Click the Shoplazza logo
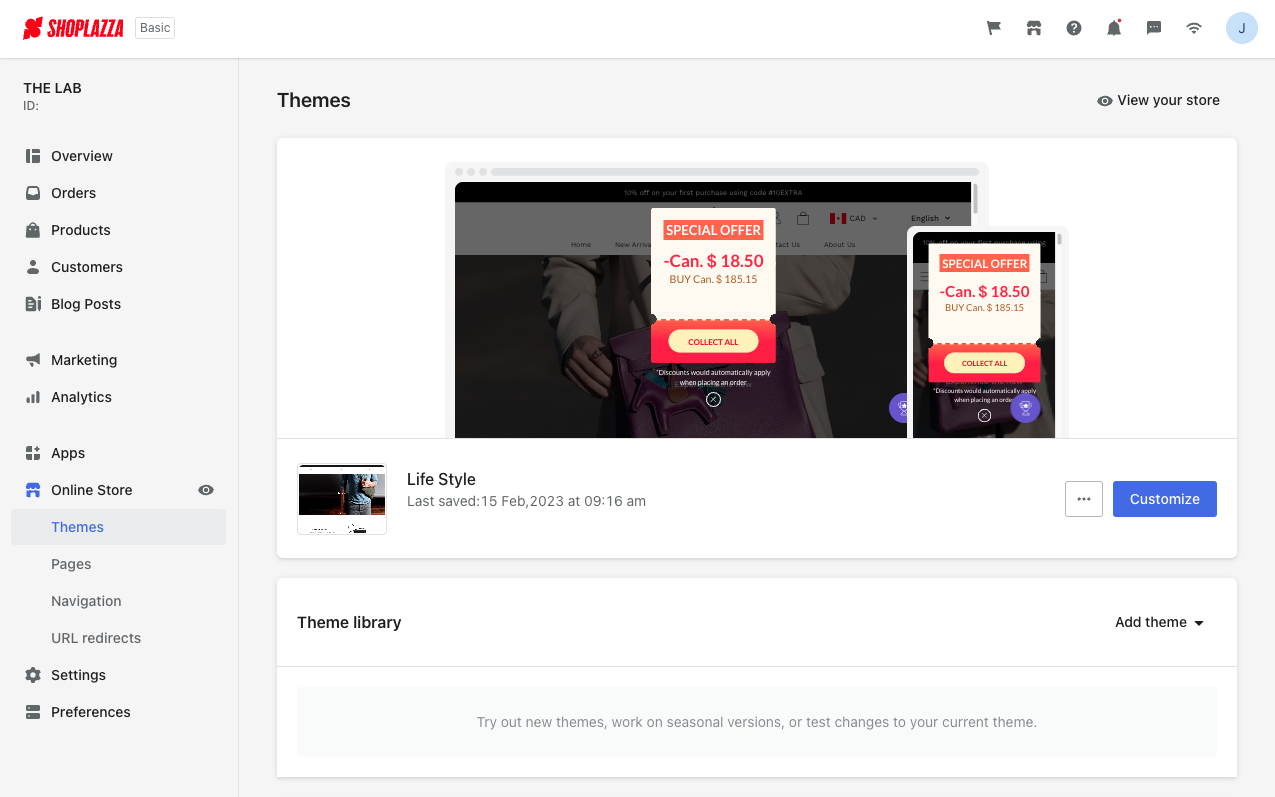The width and height of the screenshot is (1275, 797). click(73, 28)
